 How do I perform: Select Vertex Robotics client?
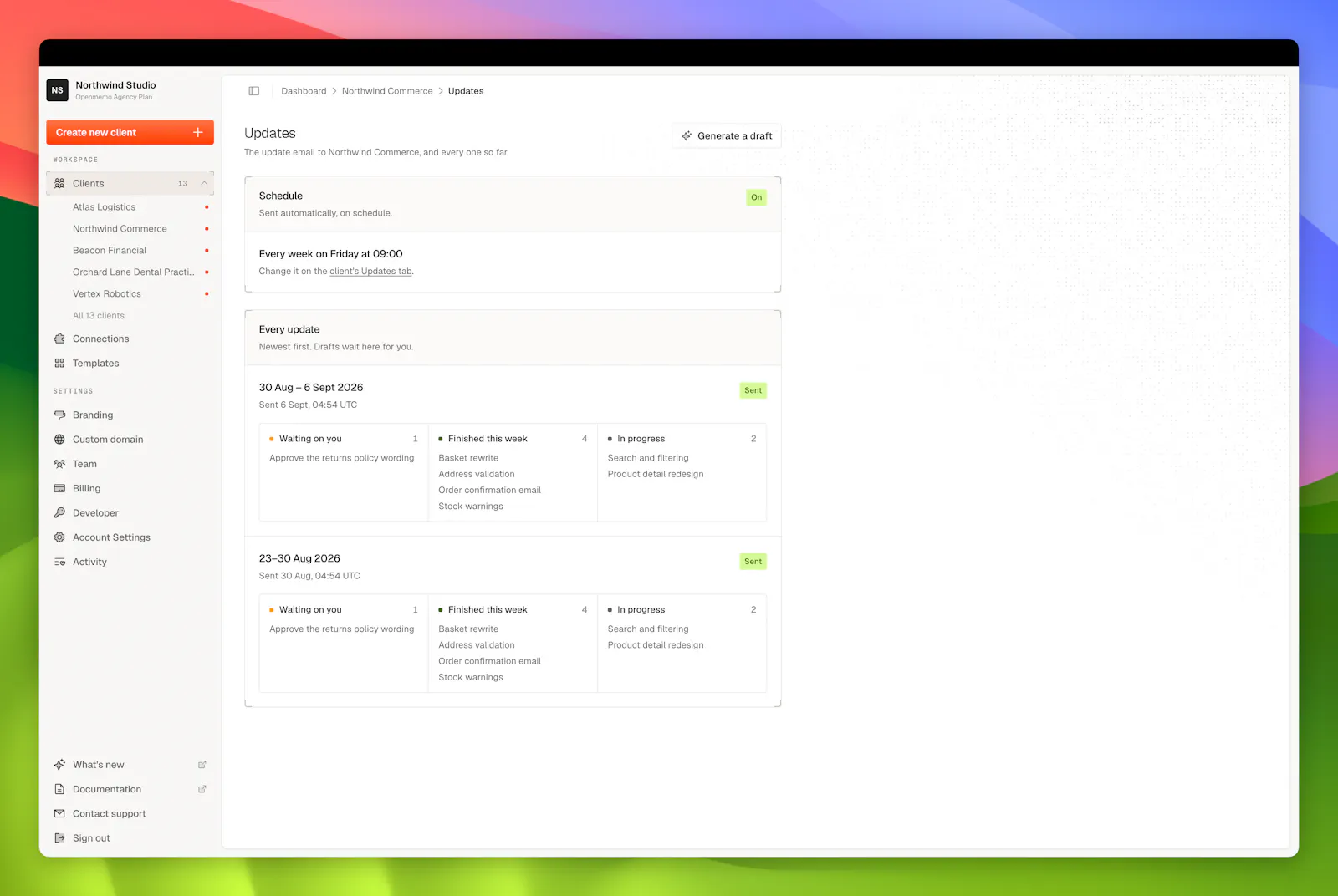click(x=106, y=294)
